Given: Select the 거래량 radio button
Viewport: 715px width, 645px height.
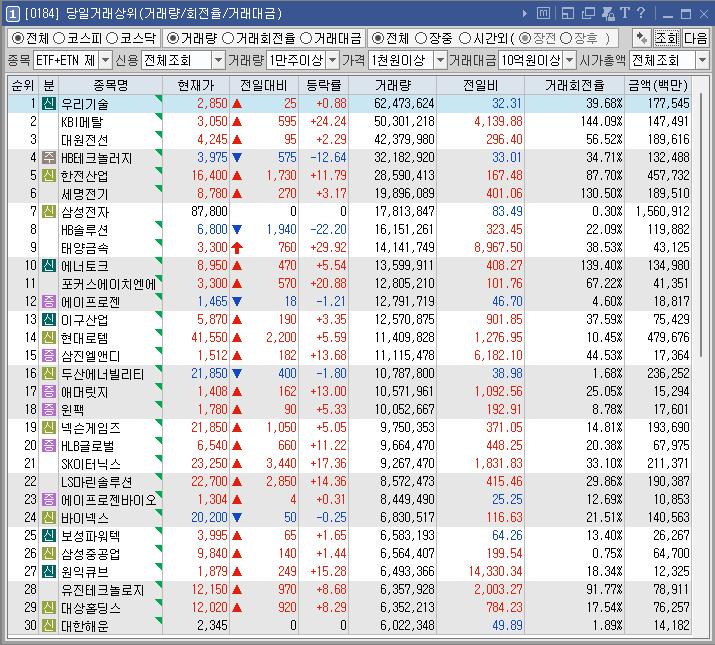Looking at the screenshot, I should coord(173,38).
